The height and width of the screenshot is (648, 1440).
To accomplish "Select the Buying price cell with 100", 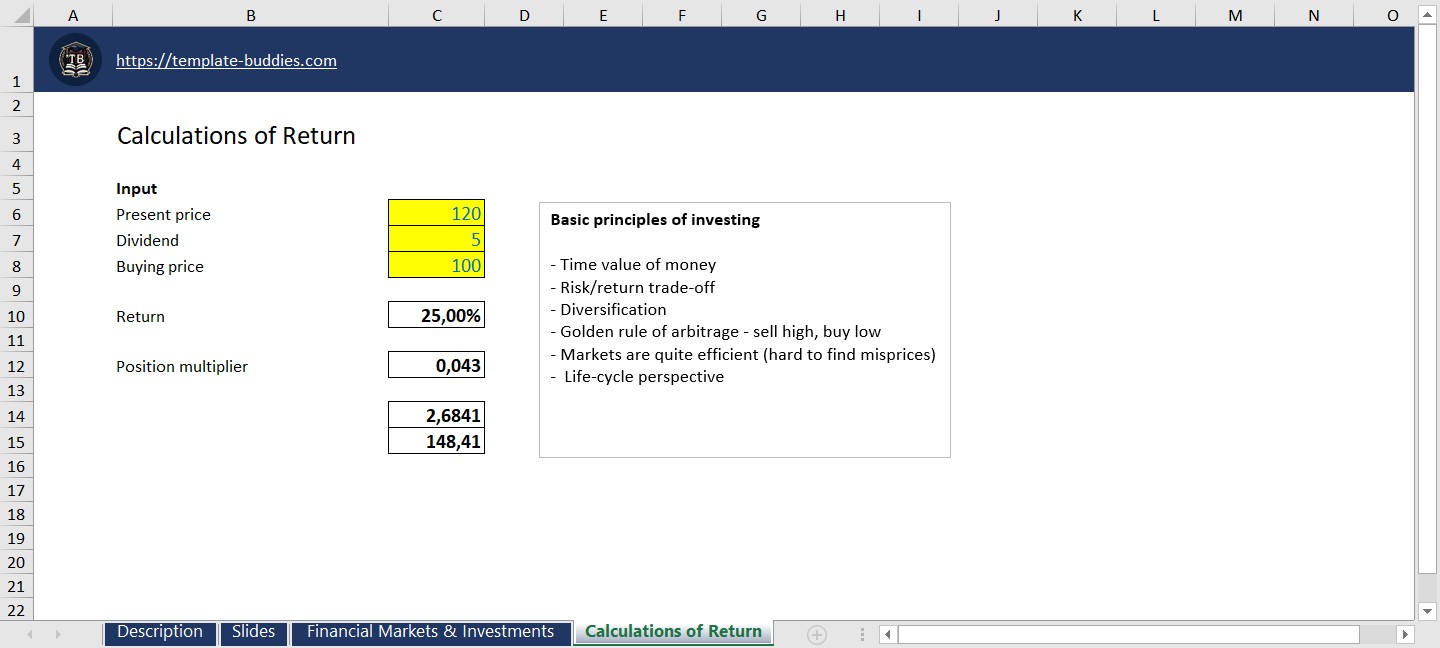I will [x=436, y=265].
